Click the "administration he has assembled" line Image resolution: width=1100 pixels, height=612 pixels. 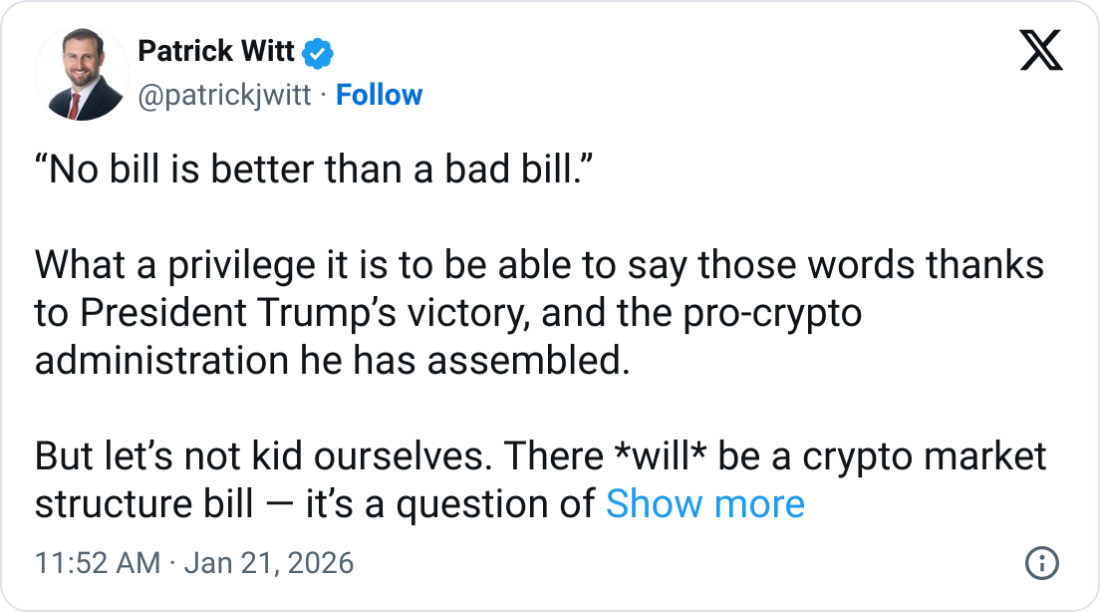coord(332,360)
